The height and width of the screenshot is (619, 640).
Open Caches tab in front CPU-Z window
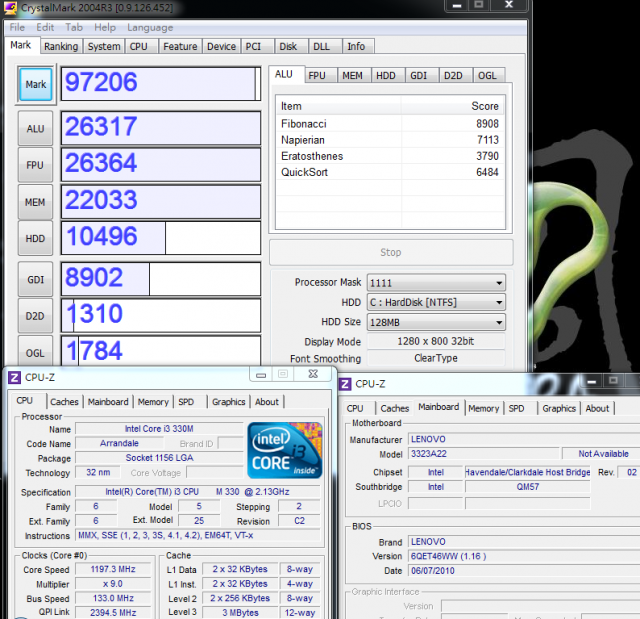pyautogui.click(x=64, y=402)
